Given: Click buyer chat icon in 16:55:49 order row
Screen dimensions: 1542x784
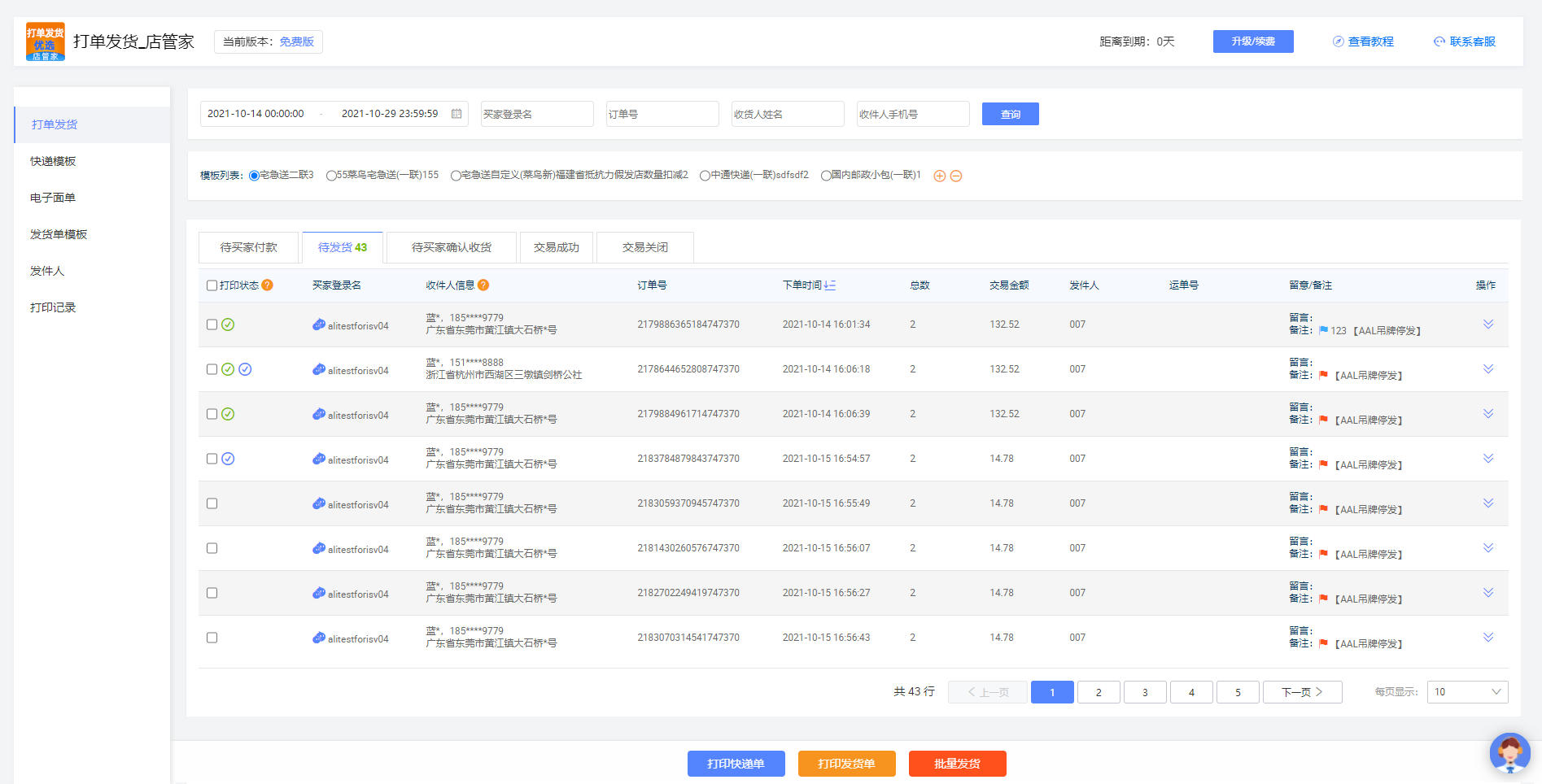Looking at the screenshot, I should (319, 503).
